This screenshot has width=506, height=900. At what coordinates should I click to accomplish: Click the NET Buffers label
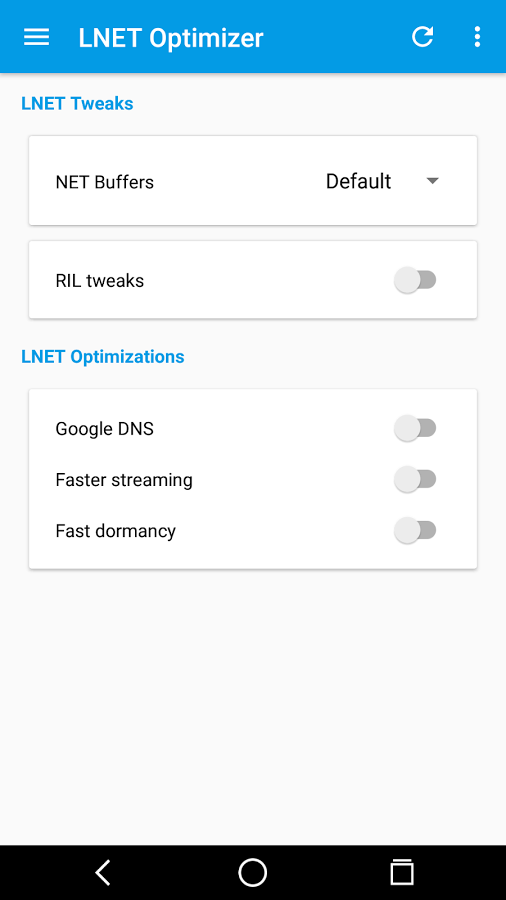(104, 182)
